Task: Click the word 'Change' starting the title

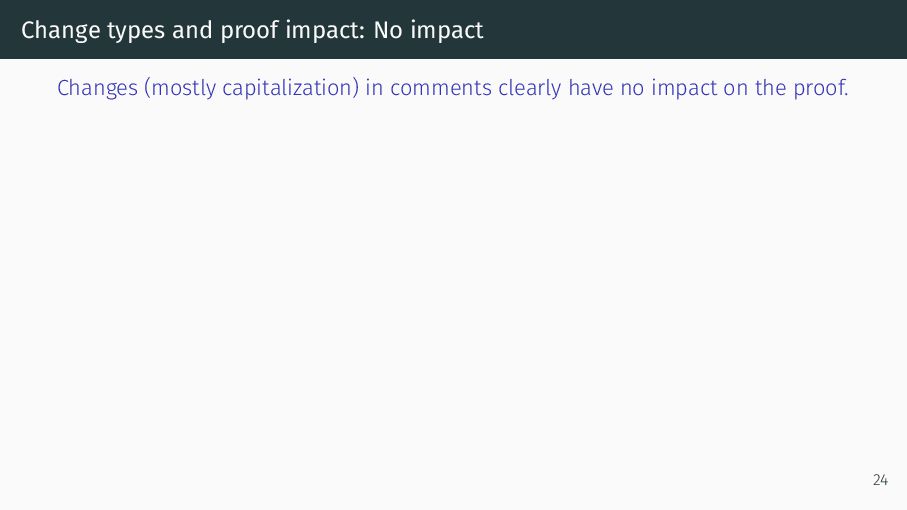Action: click(61, 30)
